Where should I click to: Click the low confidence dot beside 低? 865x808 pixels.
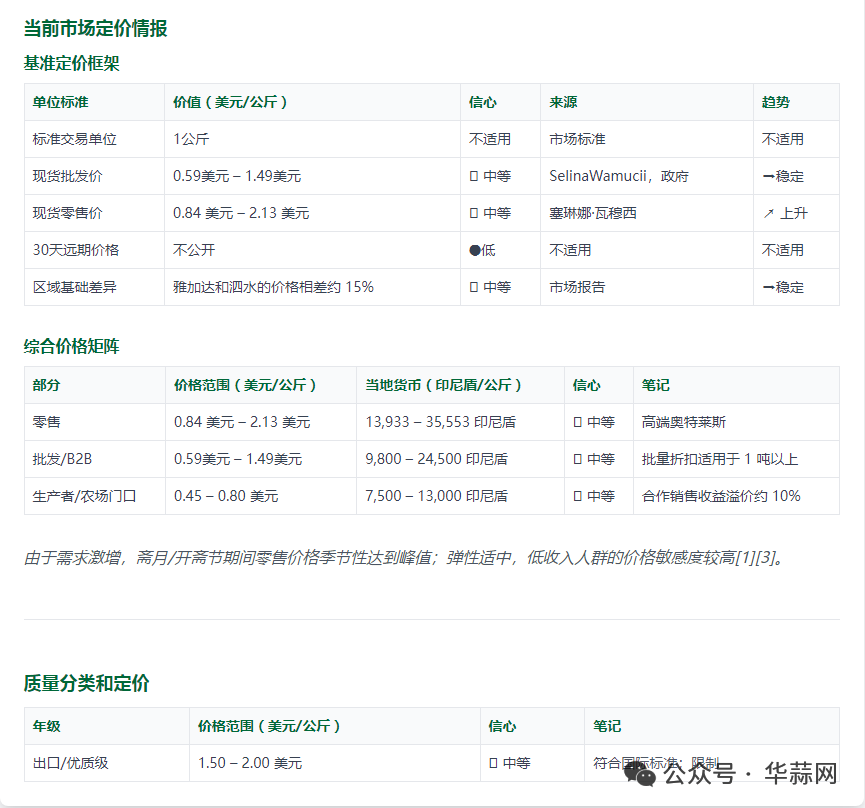click(x=475, y=250)
